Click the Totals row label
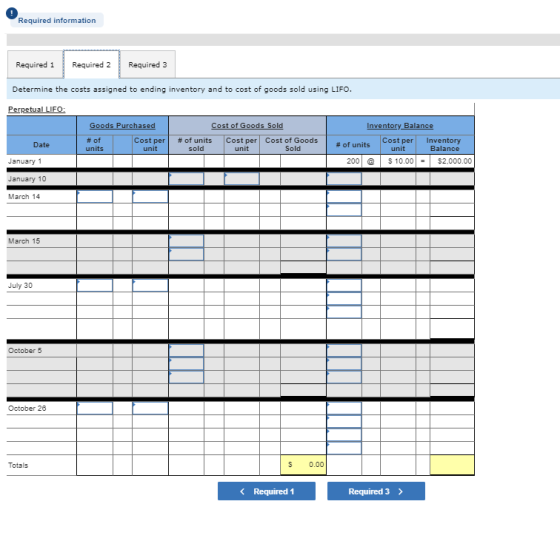This screenshot has width=560, height=541. (x=18, y=465)
